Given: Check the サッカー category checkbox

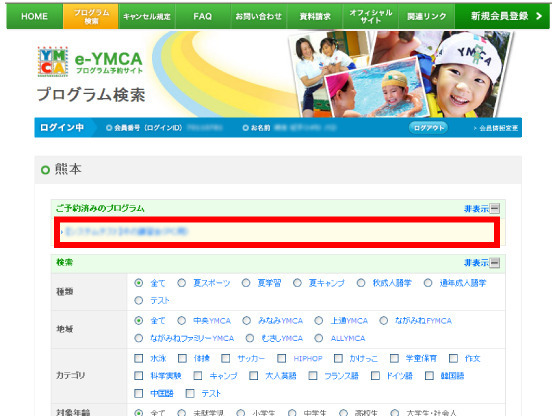Looking at the screenshot, I should 225,358.
